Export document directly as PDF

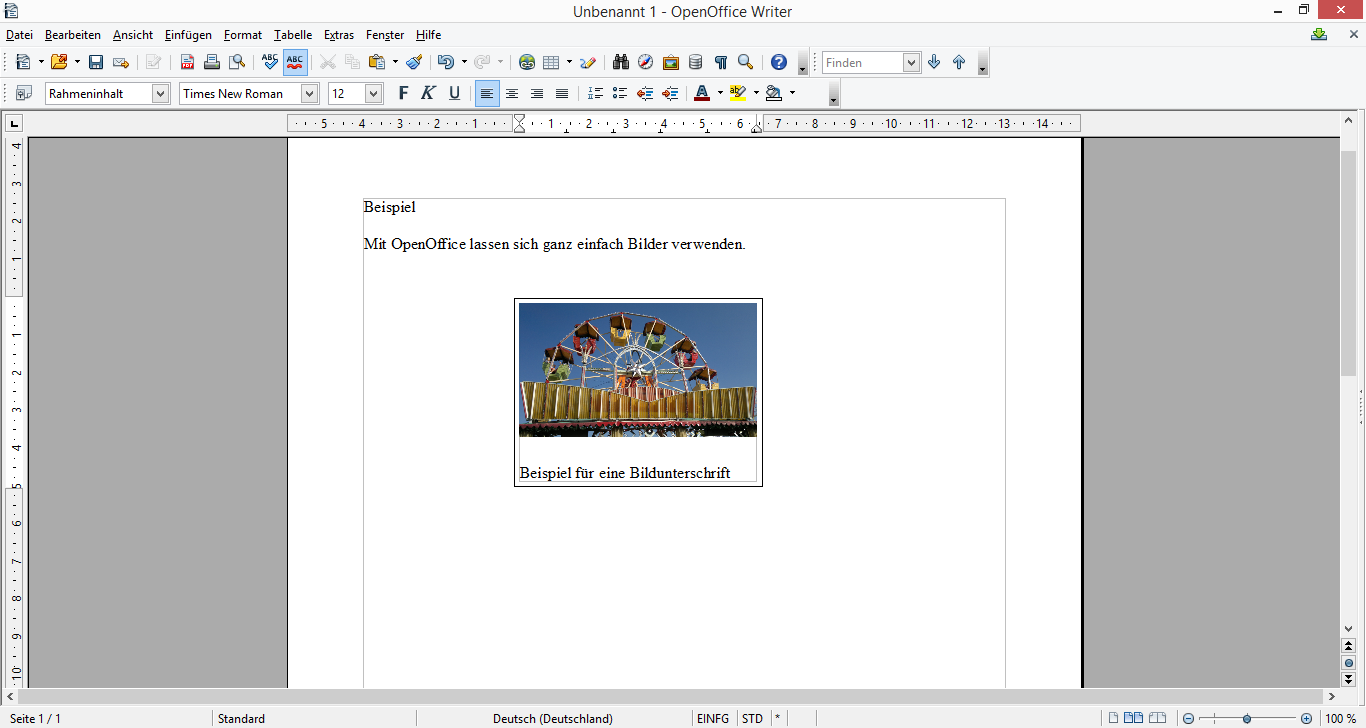click(x=187, y=62)
